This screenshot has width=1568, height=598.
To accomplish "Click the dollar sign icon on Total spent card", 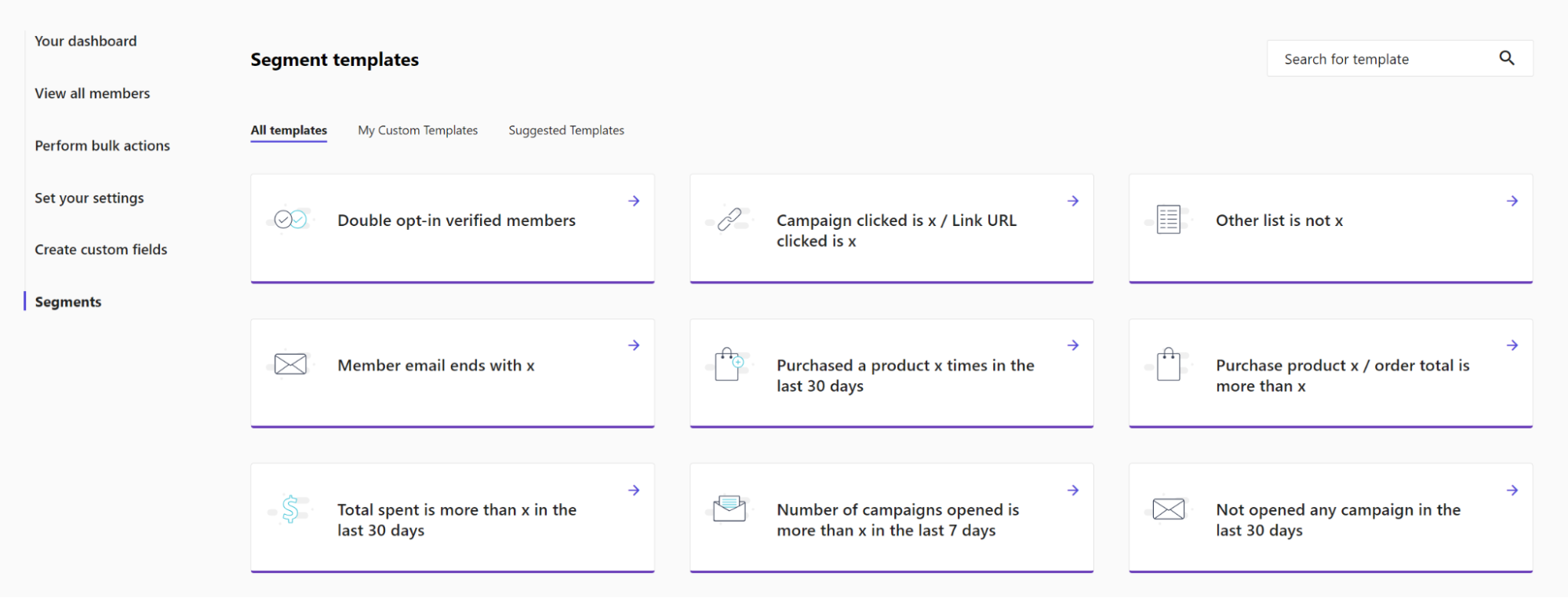I will (290, 509).
